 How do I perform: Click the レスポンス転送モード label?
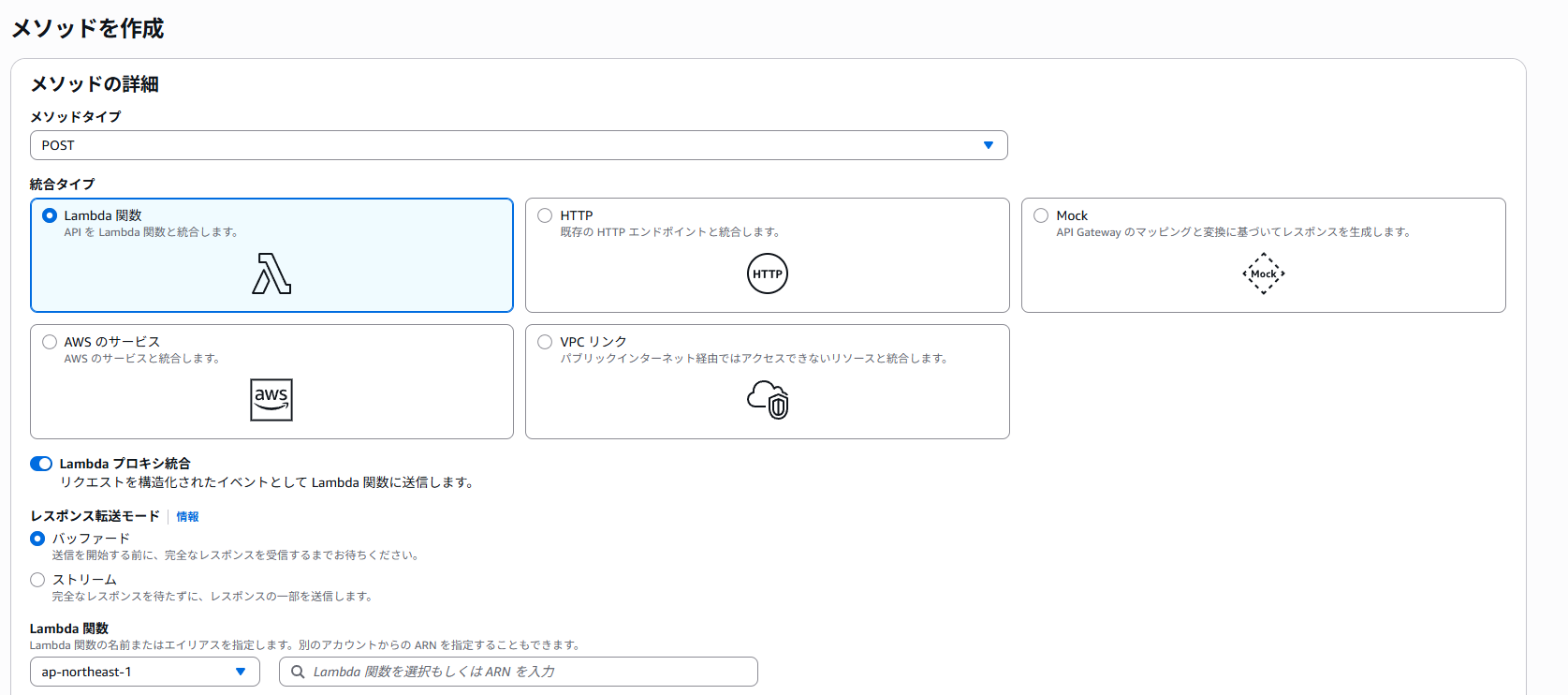95,516
